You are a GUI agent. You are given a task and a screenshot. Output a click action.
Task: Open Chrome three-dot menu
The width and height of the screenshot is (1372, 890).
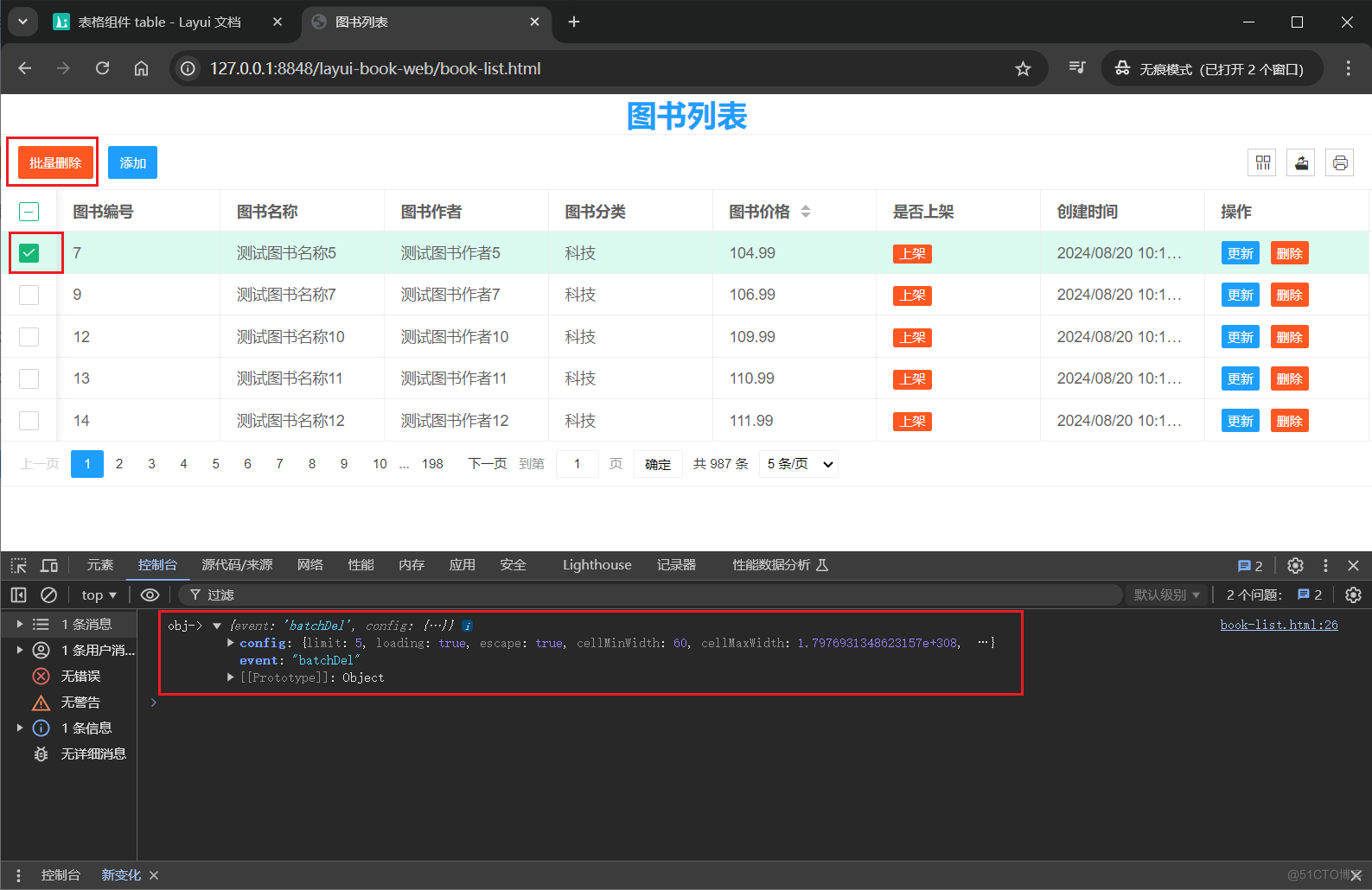pos(1348,68)
